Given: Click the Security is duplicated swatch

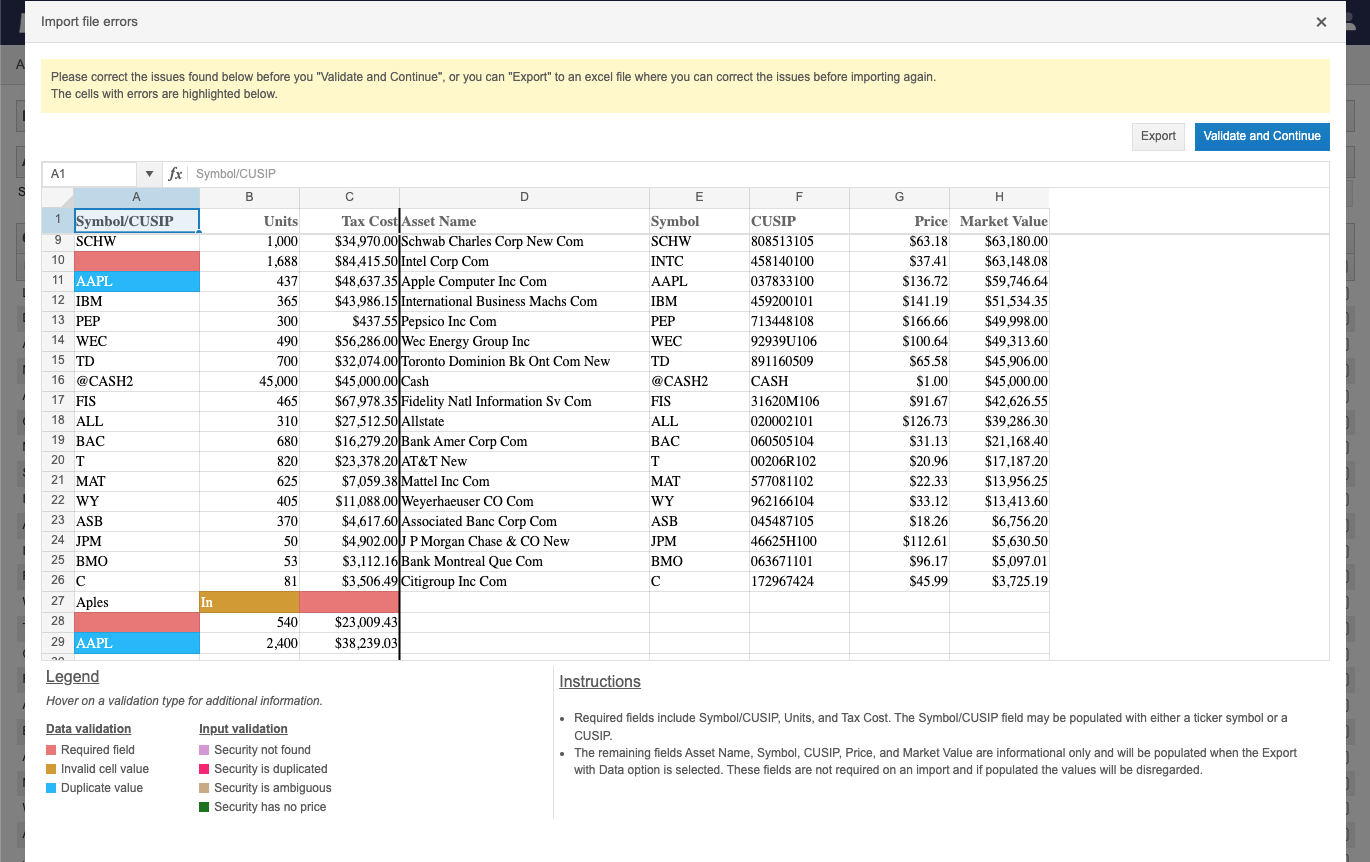Looking at the screenshot, I should pyautogui.click(x=204, y=769).
